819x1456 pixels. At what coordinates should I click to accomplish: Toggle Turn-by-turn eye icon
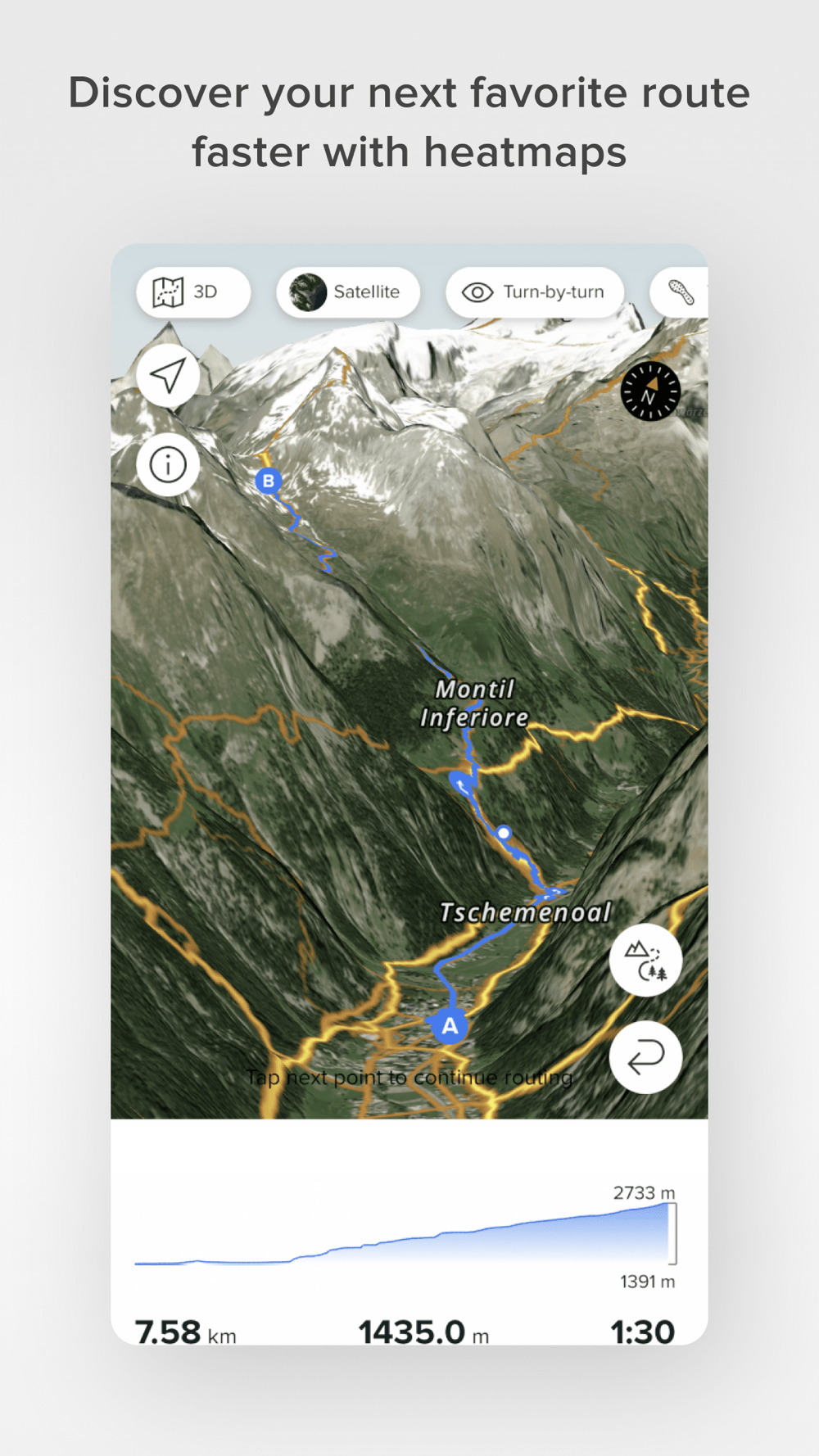point(477,292)
